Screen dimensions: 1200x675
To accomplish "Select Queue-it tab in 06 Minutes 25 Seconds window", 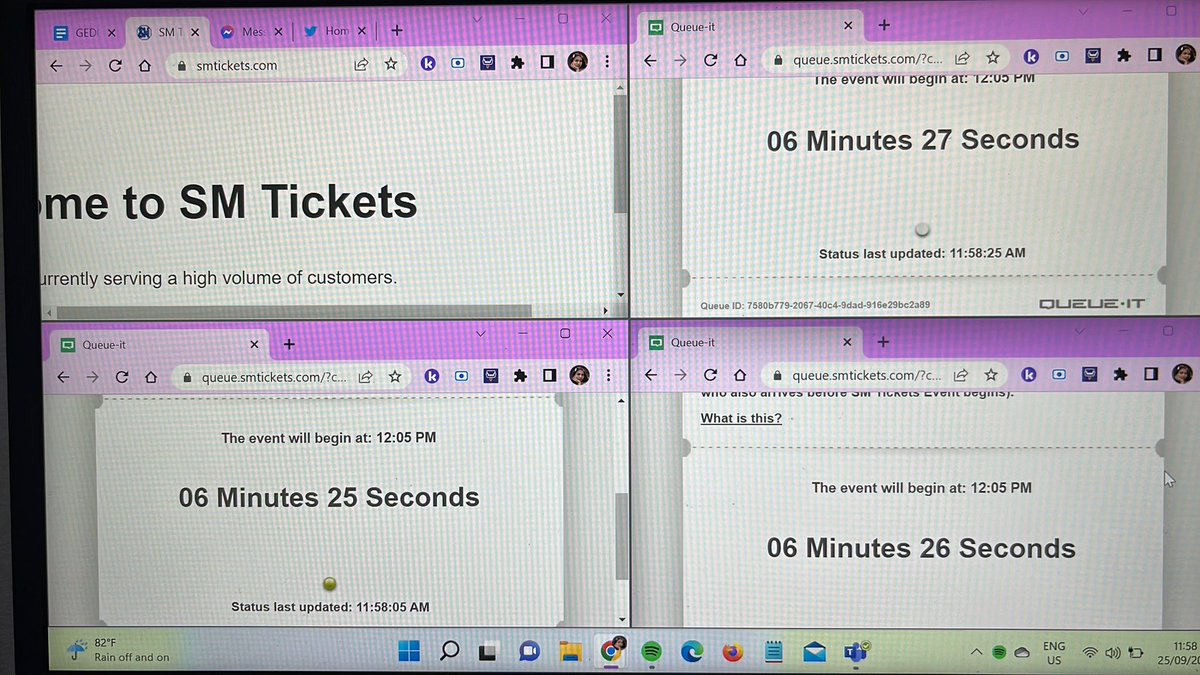I will (160, 344).
